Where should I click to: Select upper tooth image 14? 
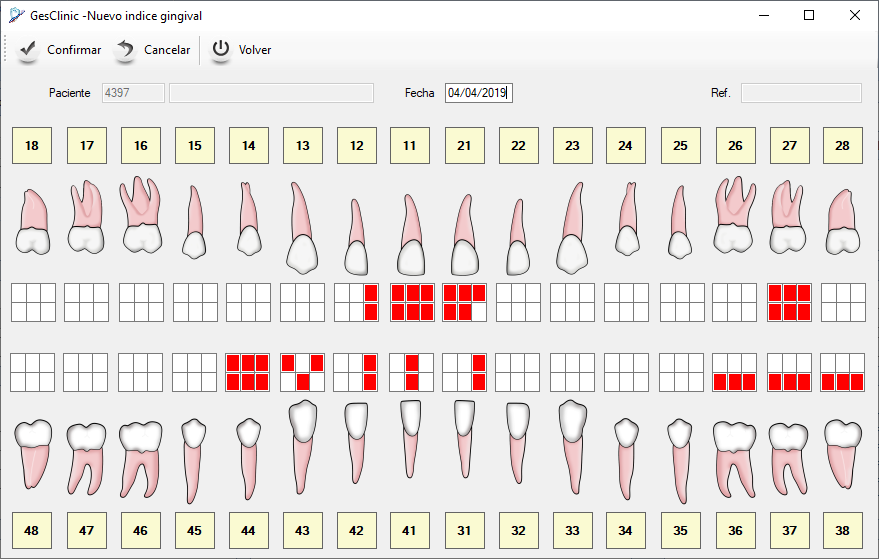(248, 219)
